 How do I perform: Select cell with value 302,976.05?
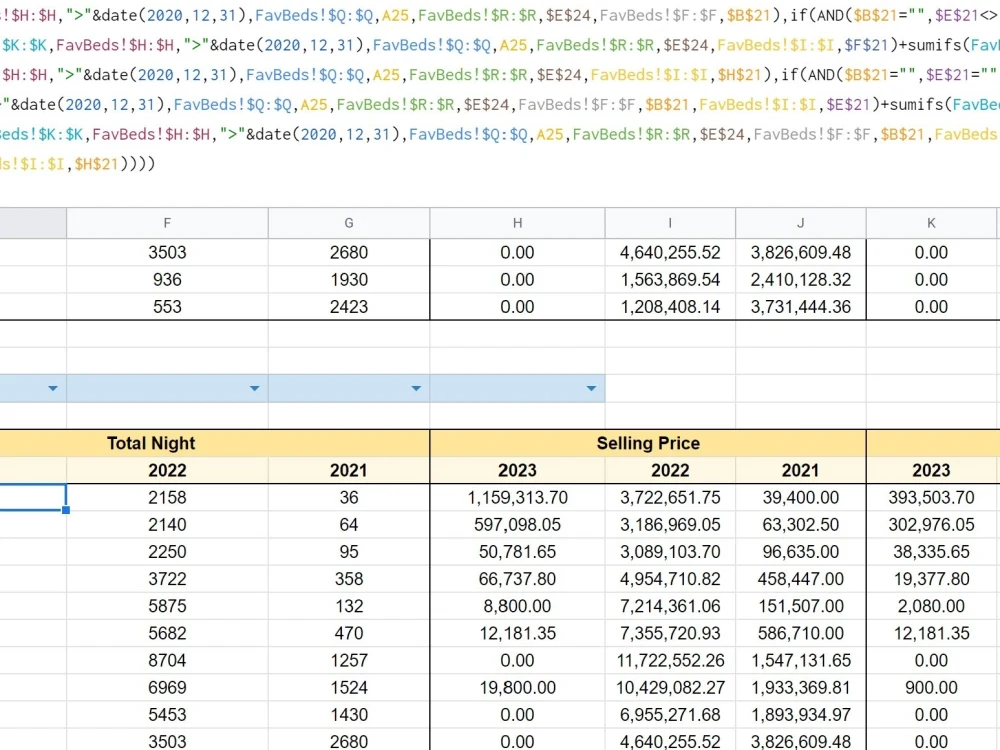point(931,525)
